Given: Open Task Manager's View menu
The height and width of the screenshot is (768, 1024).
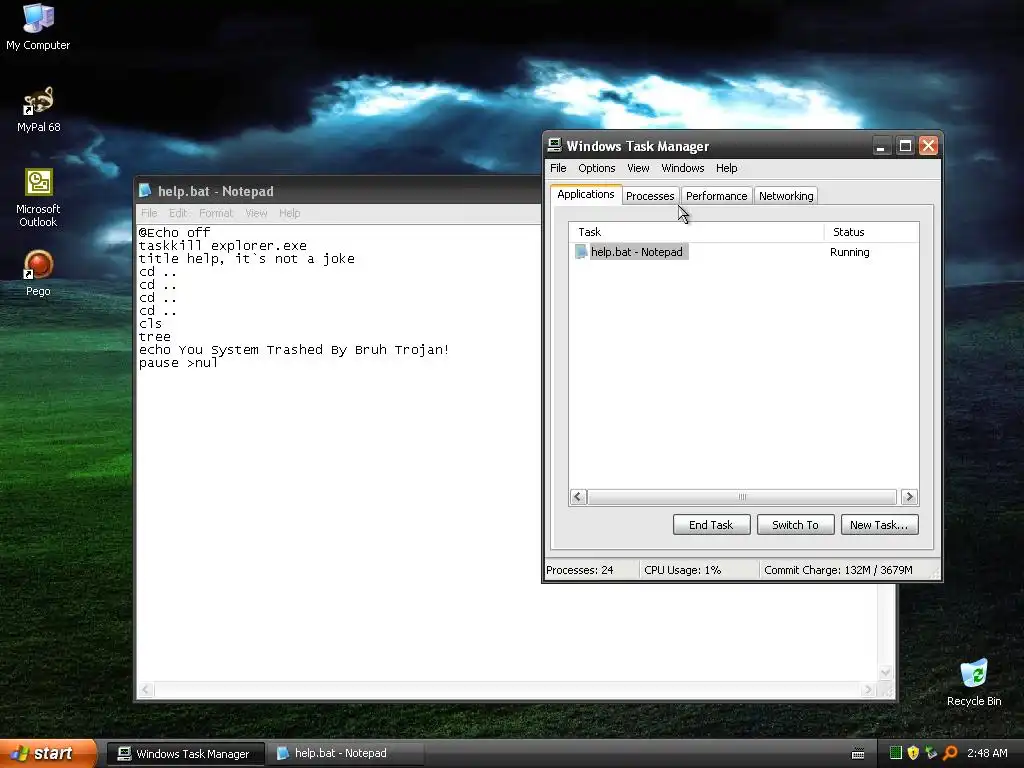Looking at the screenshot, I should 638,168.
